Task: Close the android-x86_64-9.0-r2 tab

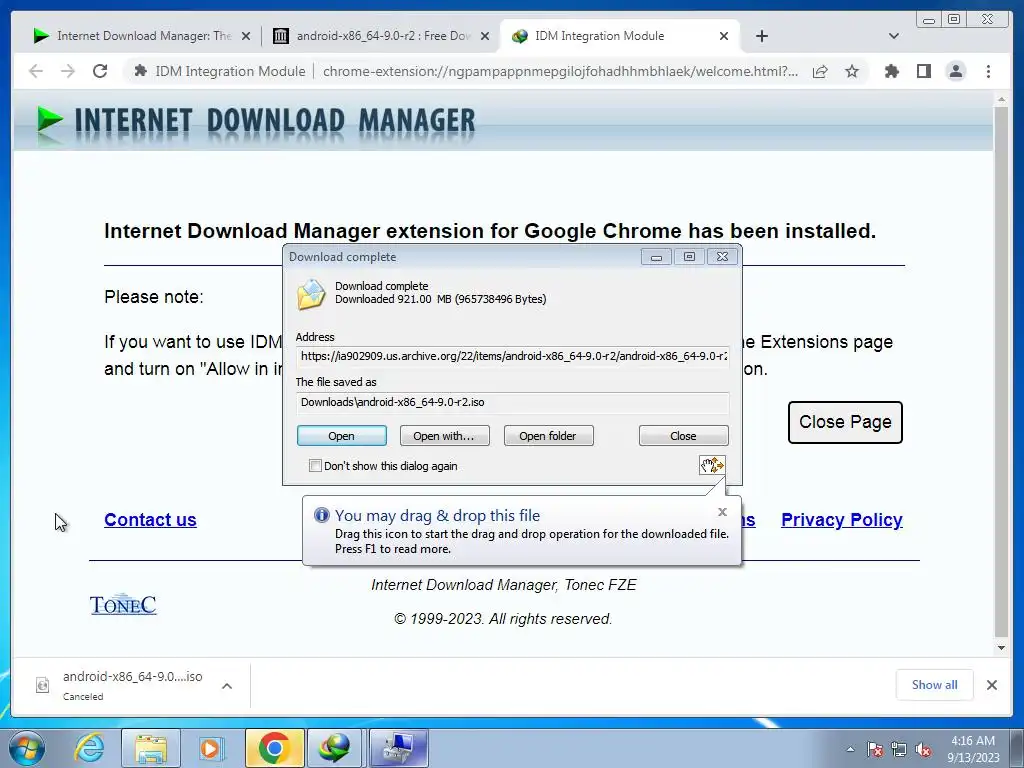Action: tap(485, 36)
